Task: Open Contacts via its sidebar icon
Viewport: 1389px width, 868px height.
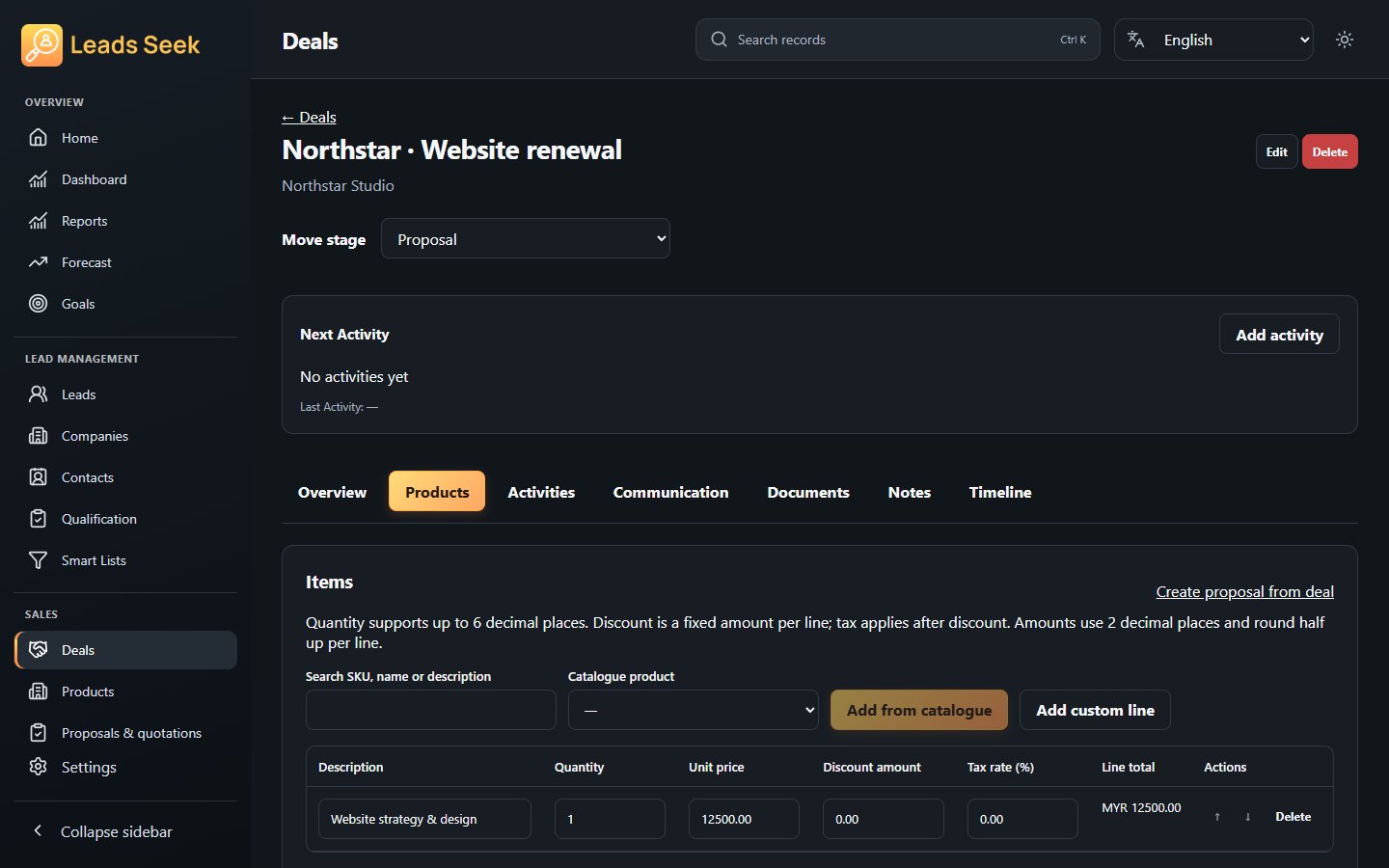Action: click(x=38, y=477)
